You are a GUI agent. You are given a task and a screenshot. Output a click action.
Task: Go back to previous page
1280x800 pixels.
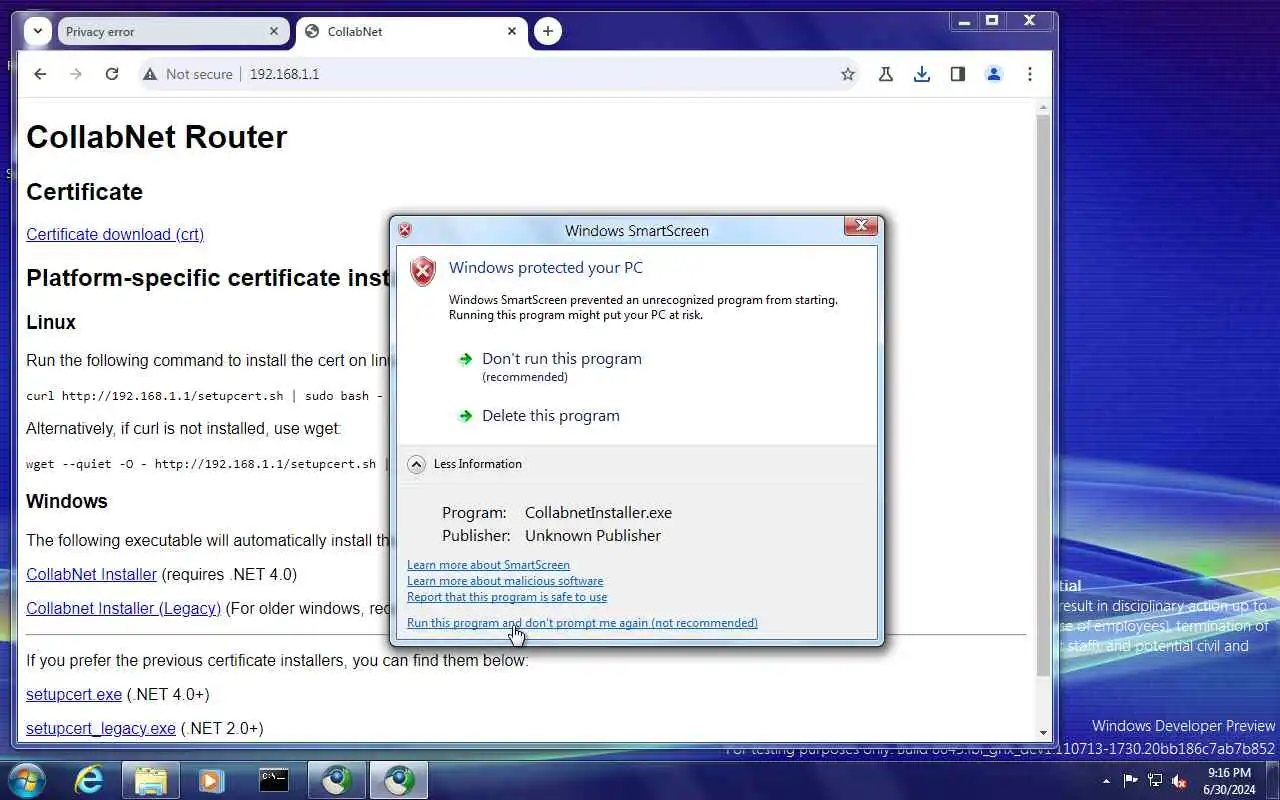coord(40,74)
